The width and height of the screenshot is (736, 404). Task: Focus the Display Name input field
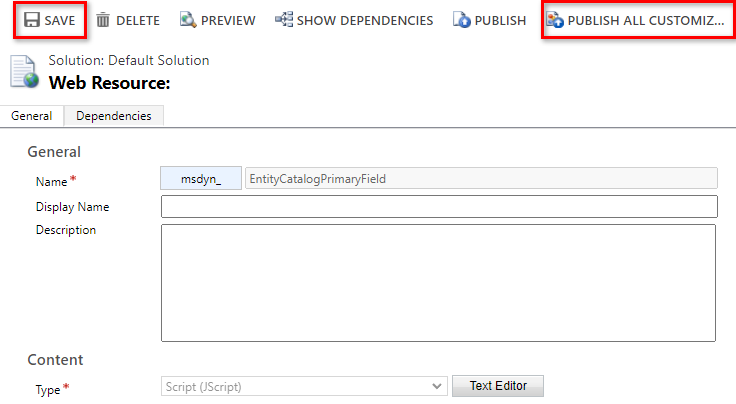coord(439,206)
